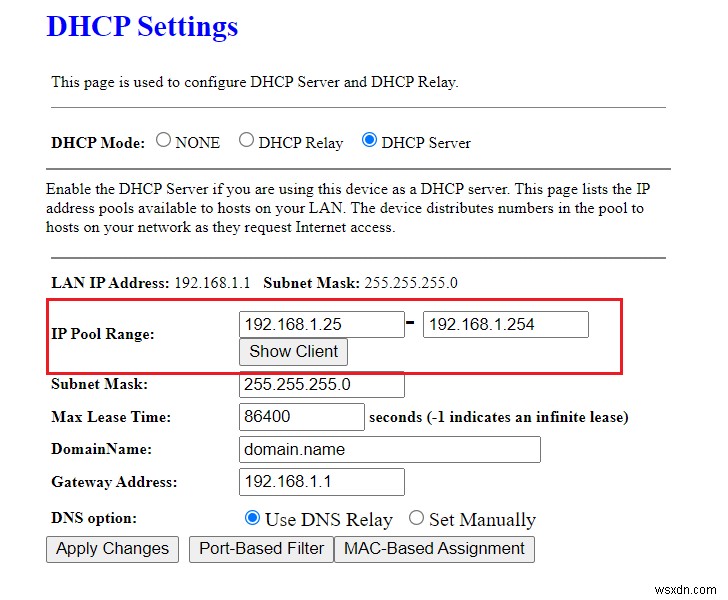Select the NONE DHCP mode radio button
This screenshot has height=600, width=728.
pos(163,140)
